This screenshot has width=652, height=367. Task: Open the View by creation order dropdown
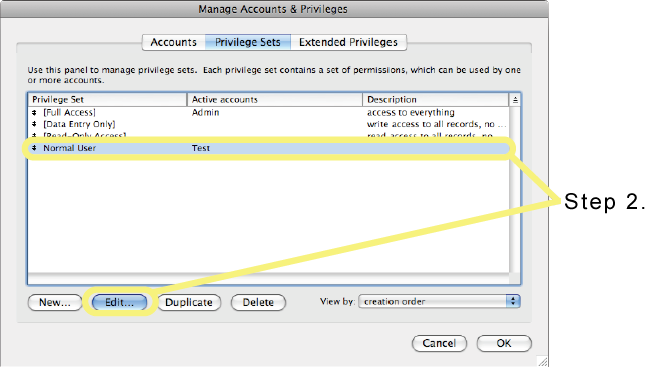click(x=439, y=301)
